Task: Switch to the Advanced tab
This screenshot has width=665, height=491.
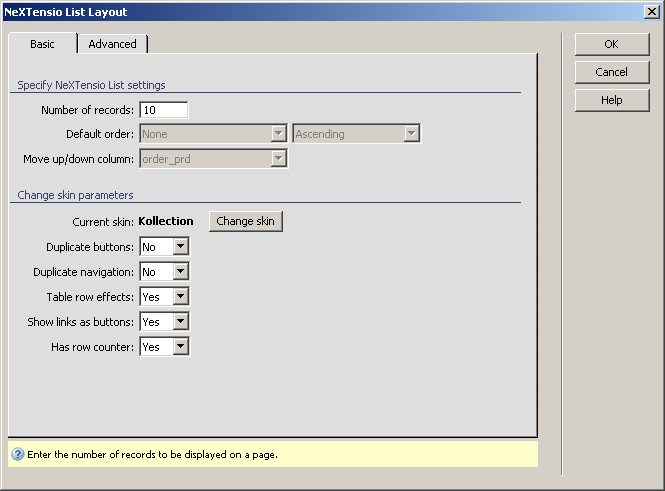Action: (112, 44)
